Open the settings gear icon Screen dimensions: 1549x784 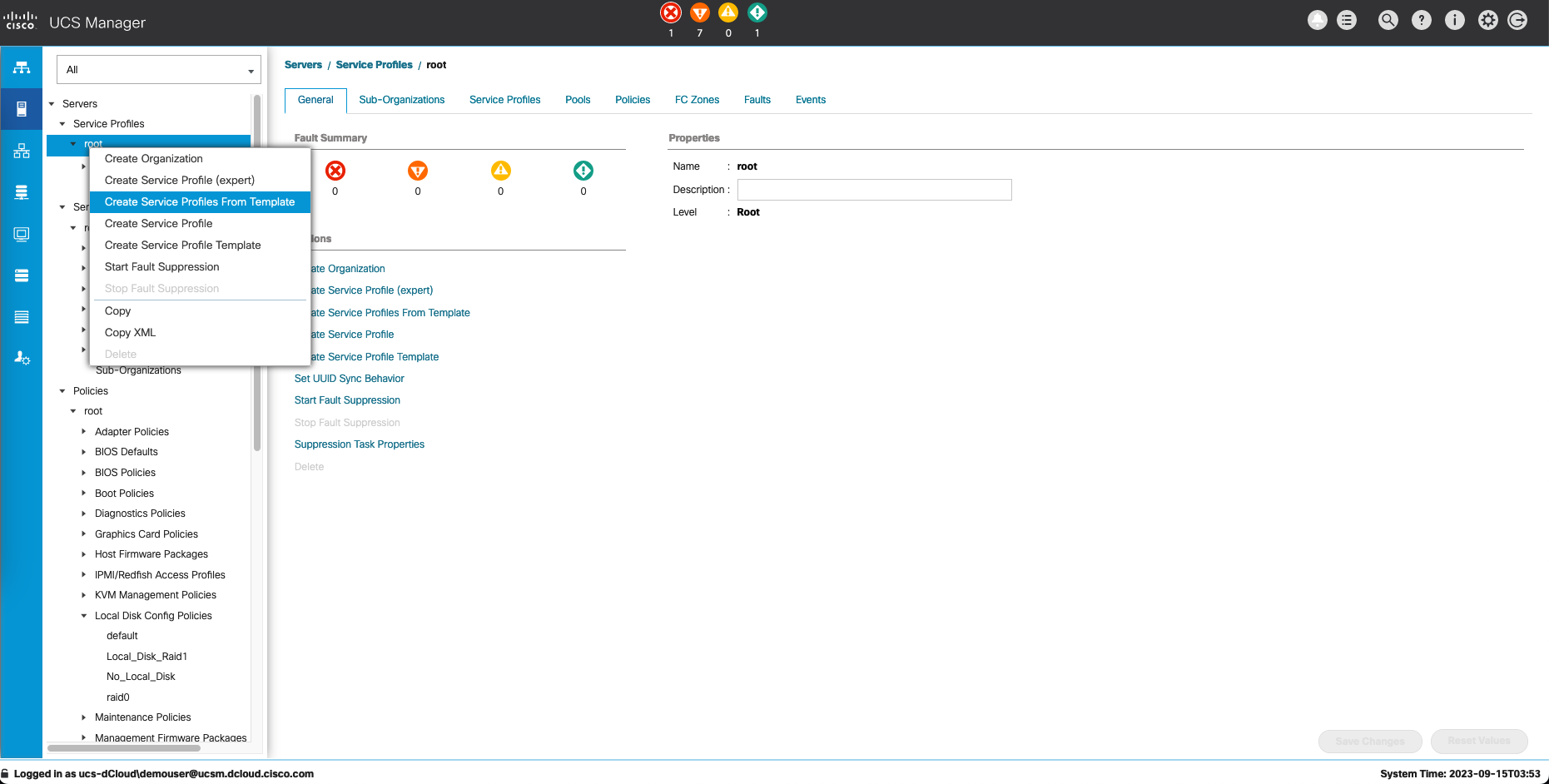tap(1487, 21)
